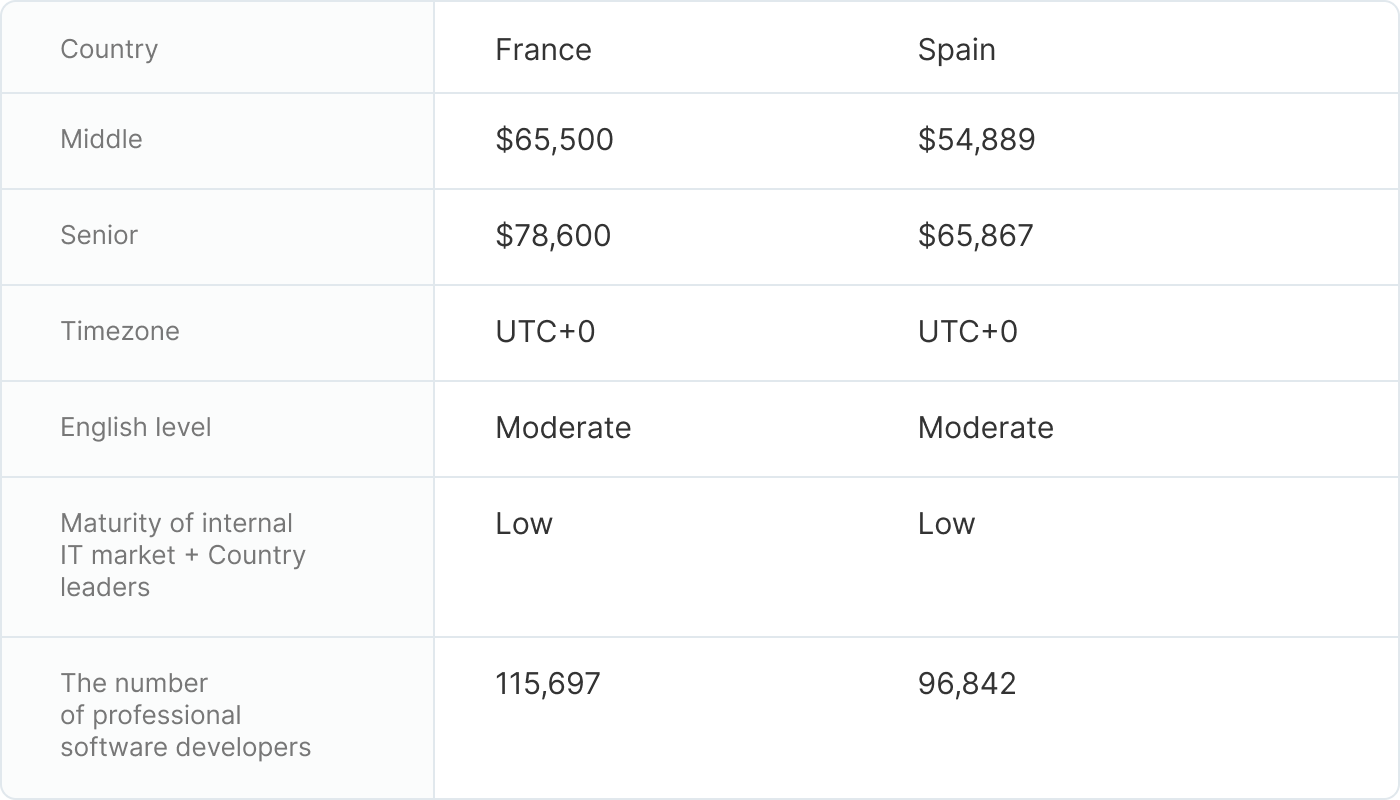Click France's developer count 115,697

[548, 684]
